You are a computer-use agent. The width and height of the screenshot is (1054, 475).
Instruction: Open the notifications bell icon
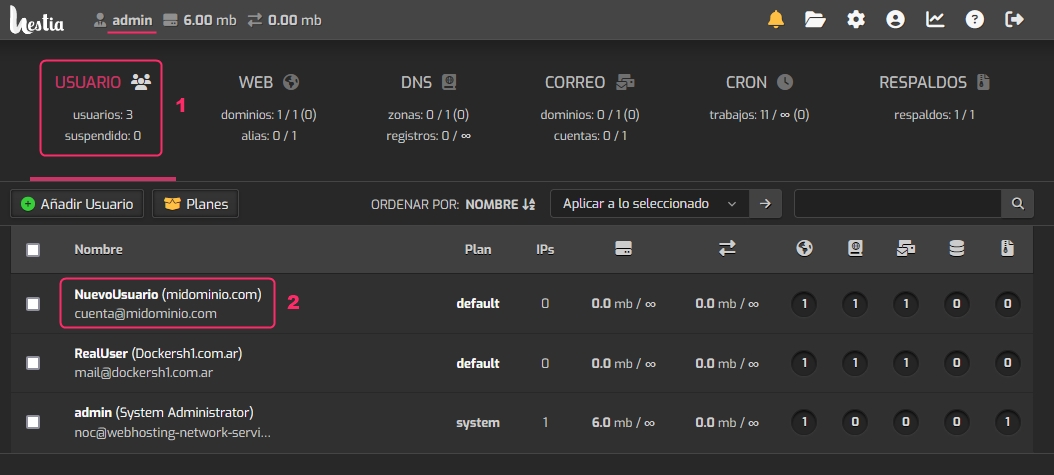click(776, 19)
